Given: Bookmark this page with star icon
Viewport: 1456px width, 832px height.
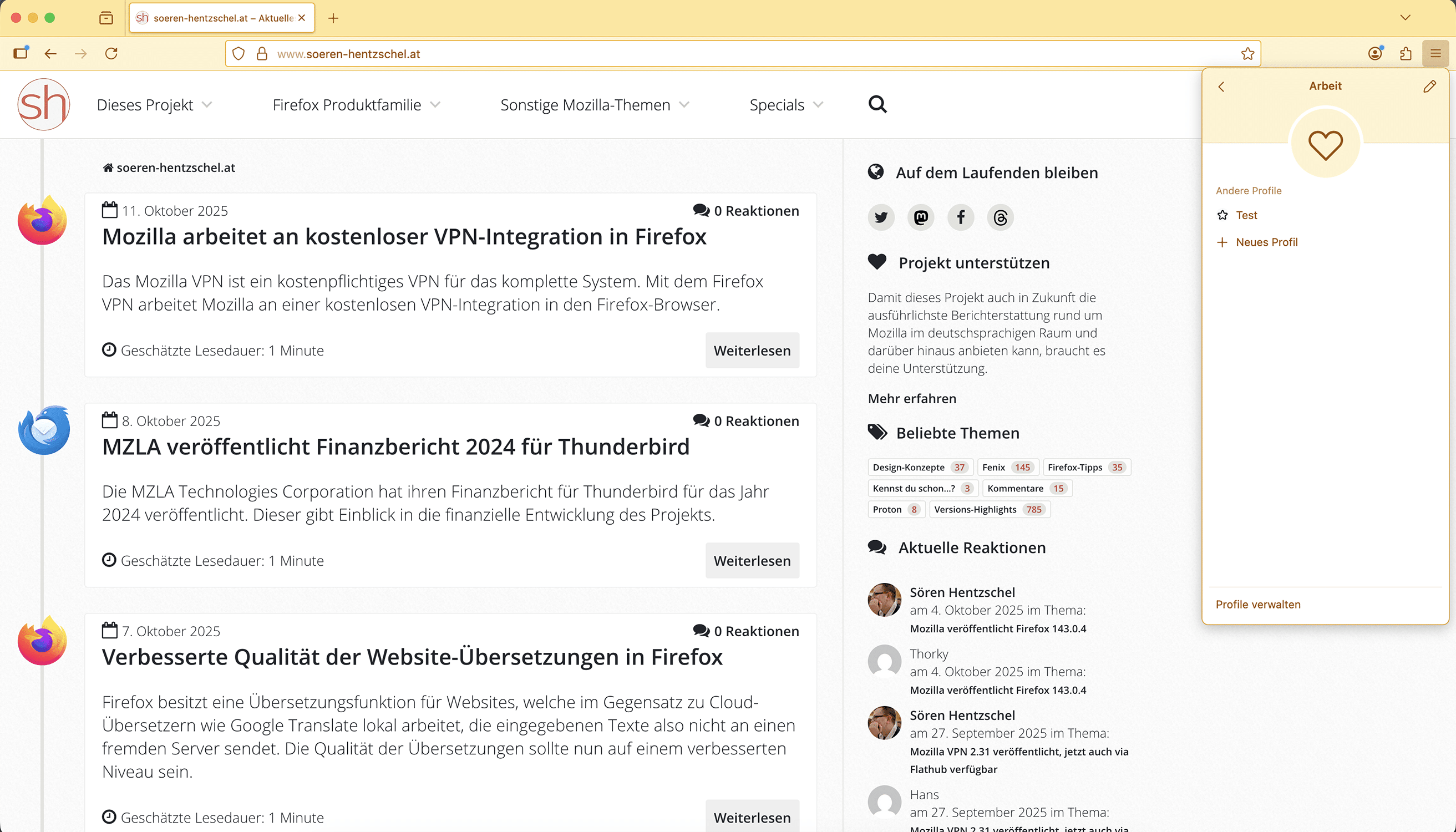Looking at the screenshot, I should [1247, 54].
